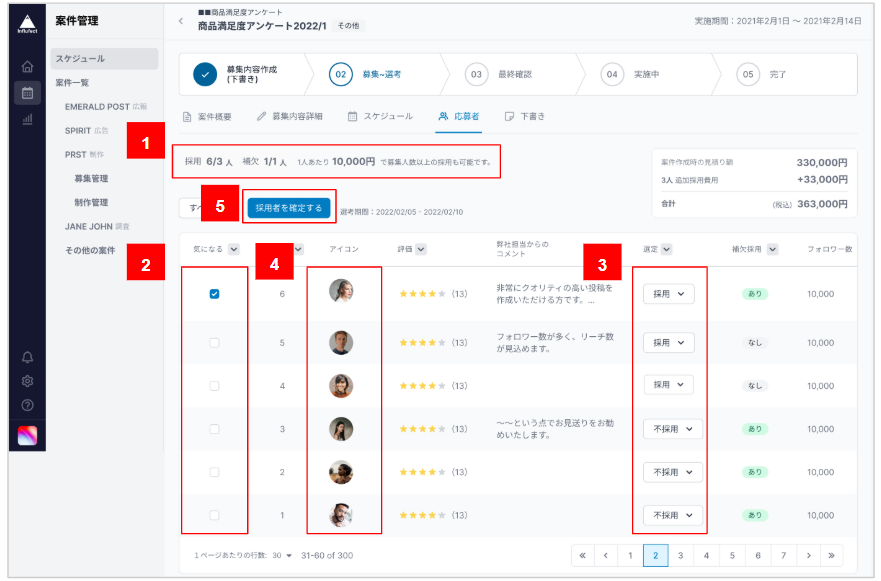The height and width of the screenshot is (581, 881).
Task: Click the colorful account avatar in sidebar
Action: tap(27, 435)
